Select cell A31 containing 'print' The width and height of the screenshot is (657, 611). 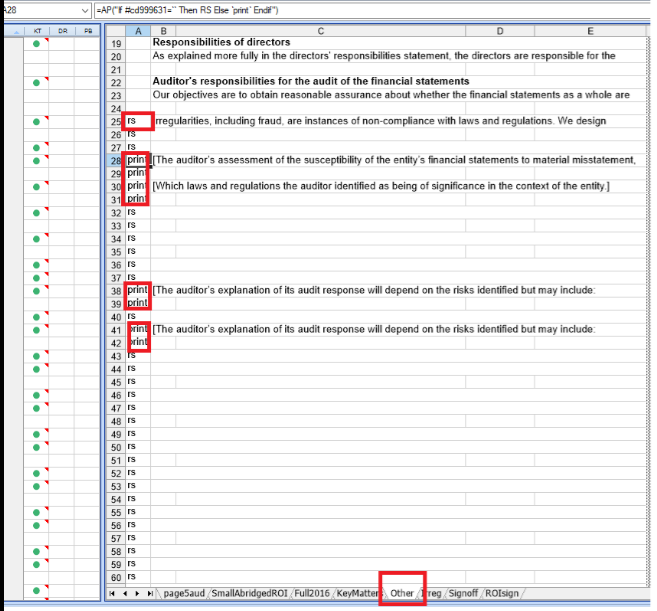(138, 199)
